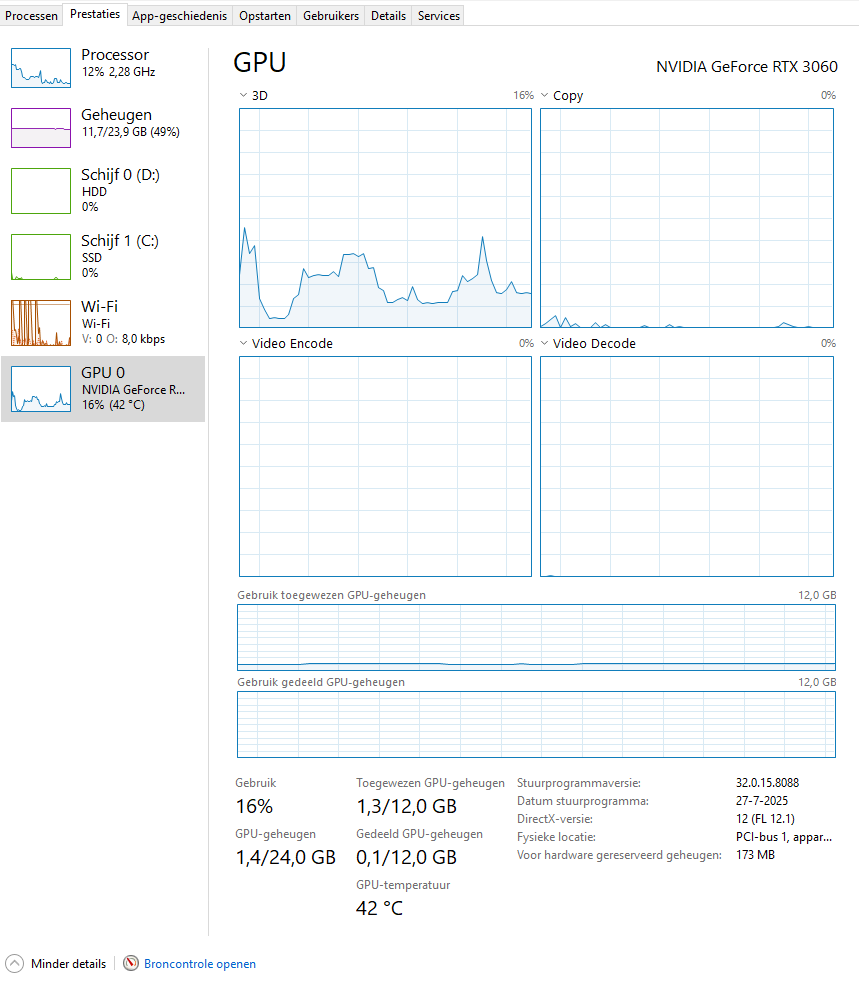Screen dimensions: 859x982
Task: Click the PCI-bus 1 location value
Action: (x=784, y=837)
